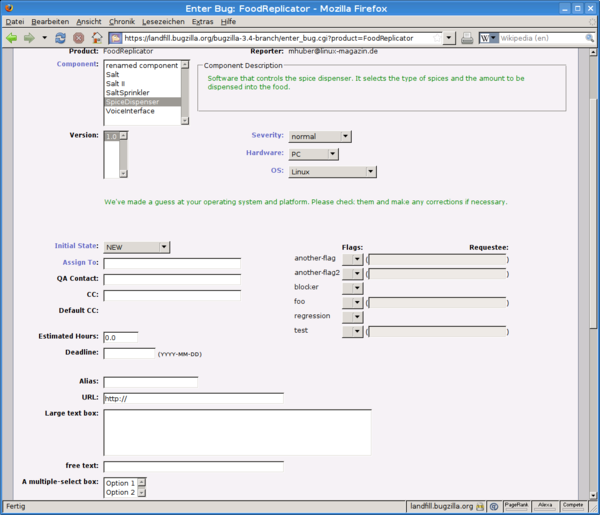Select 'Salt' in the component list
The image size is (600, 515).
(142, 75)
